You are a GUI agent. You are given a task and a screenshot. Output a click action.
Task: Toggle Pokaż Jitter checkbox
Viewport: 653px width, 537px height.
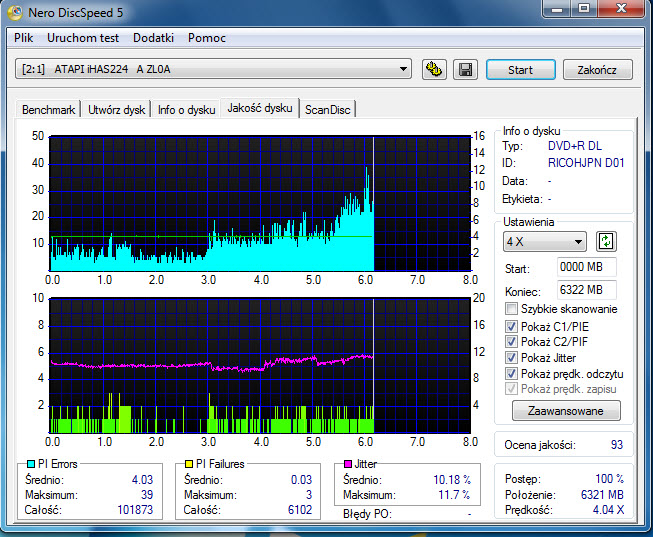(x=511, y=357)
